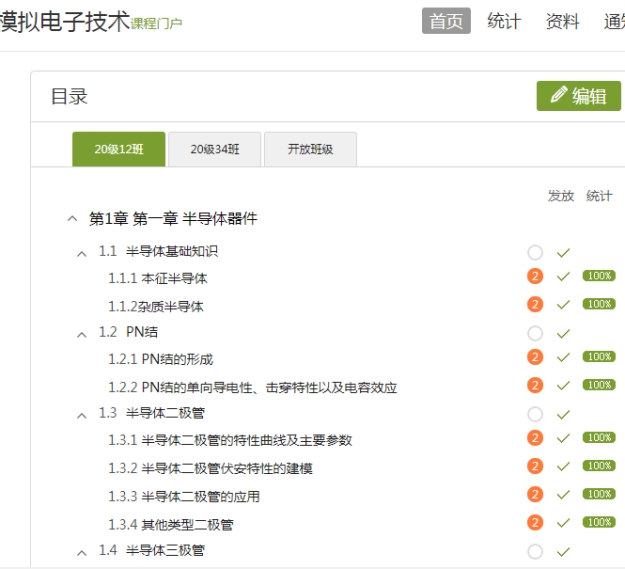Collapse 第1章 半导体器件 chapter

tap(72, 219)
